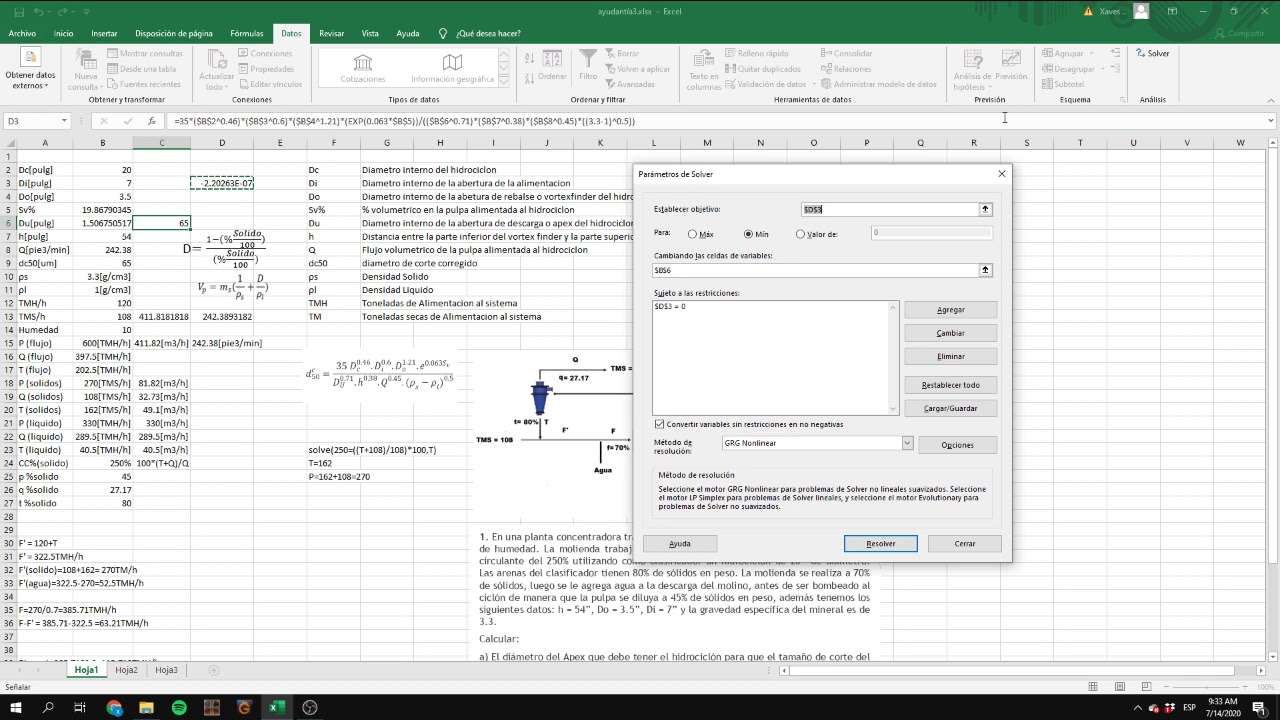Click the Ordenar sort icon

tap(552, 59)
